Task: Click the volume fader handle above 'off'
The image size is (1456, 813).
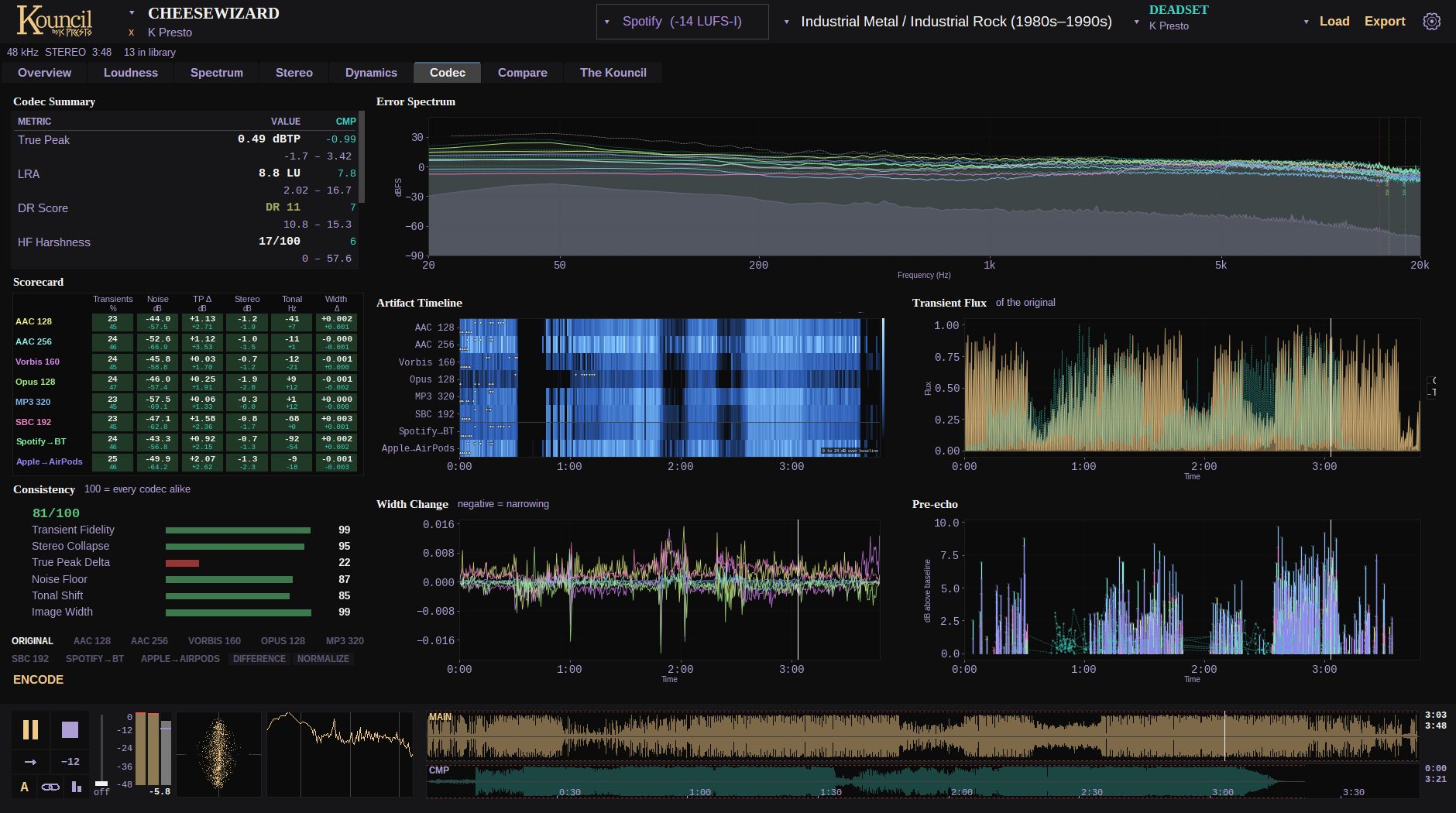Action: point(101,784)
